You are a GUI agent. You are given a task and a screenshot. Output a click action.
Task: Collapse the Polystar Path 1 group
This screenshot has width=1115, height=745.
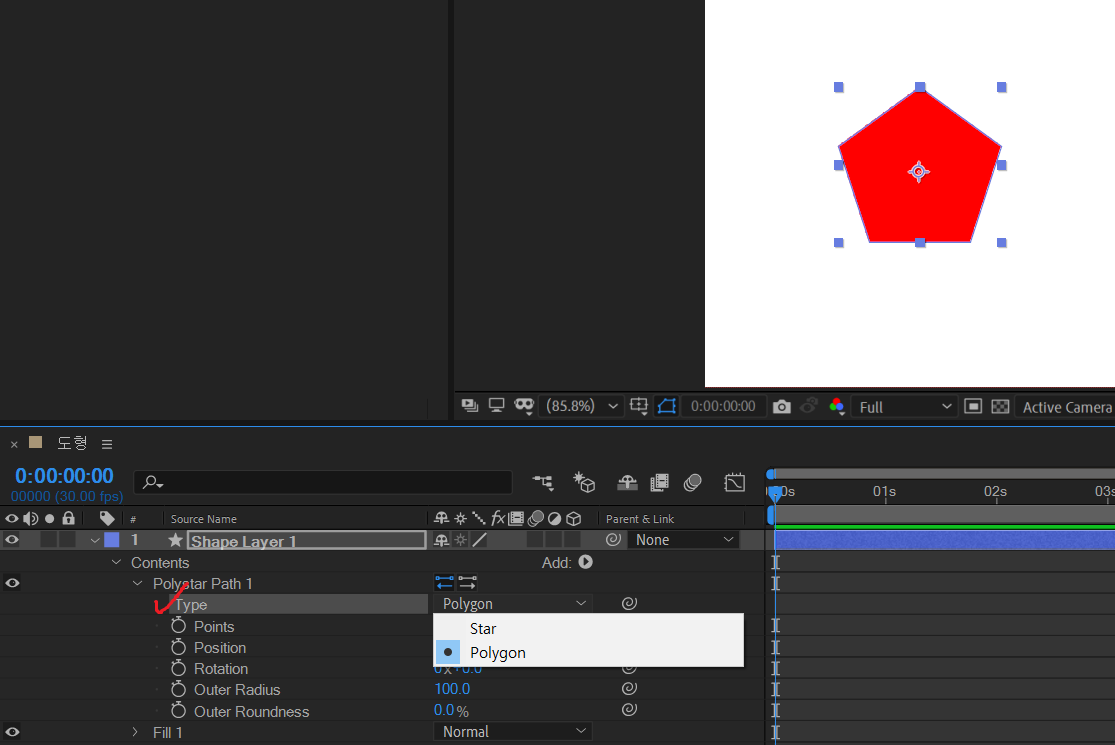138,583
